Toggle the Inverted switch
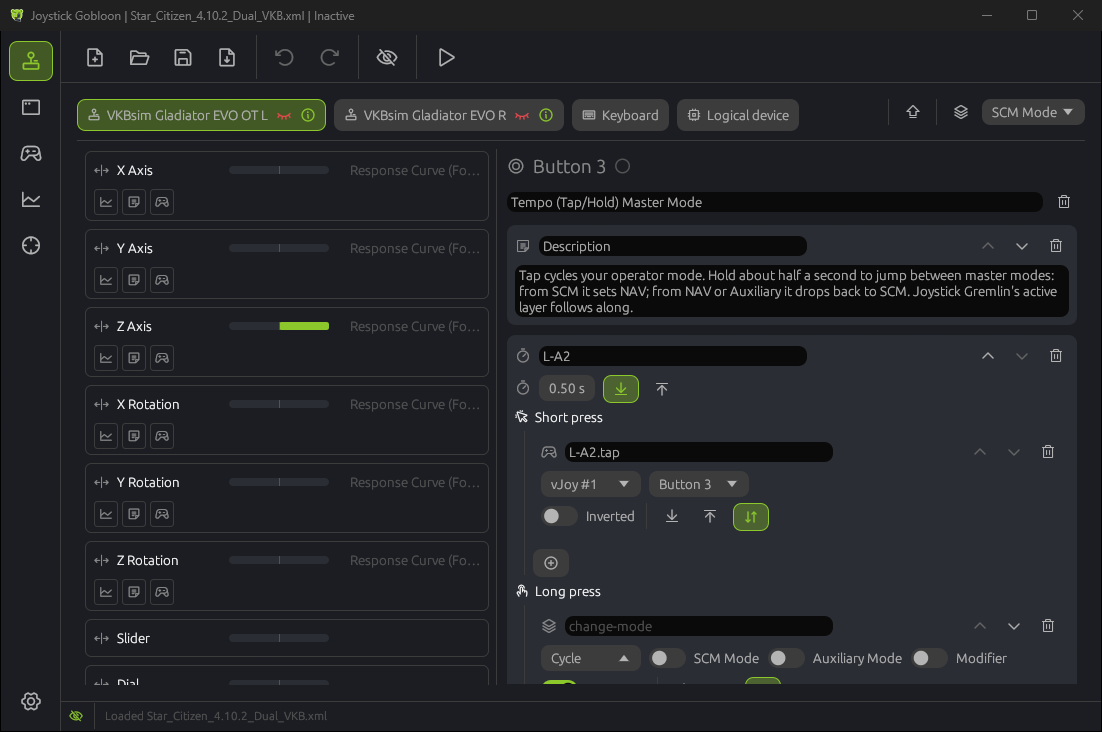 559,516
